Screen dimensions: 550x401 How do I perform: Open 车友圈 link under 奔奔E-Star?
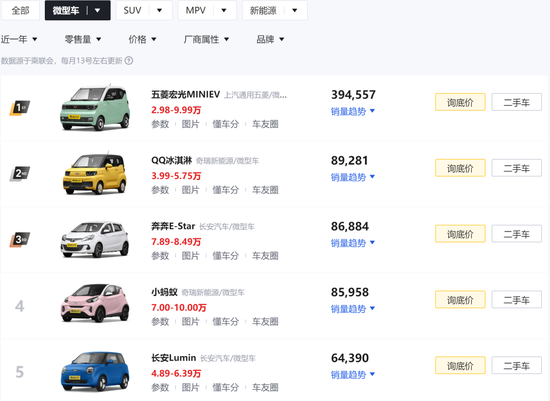265,256
